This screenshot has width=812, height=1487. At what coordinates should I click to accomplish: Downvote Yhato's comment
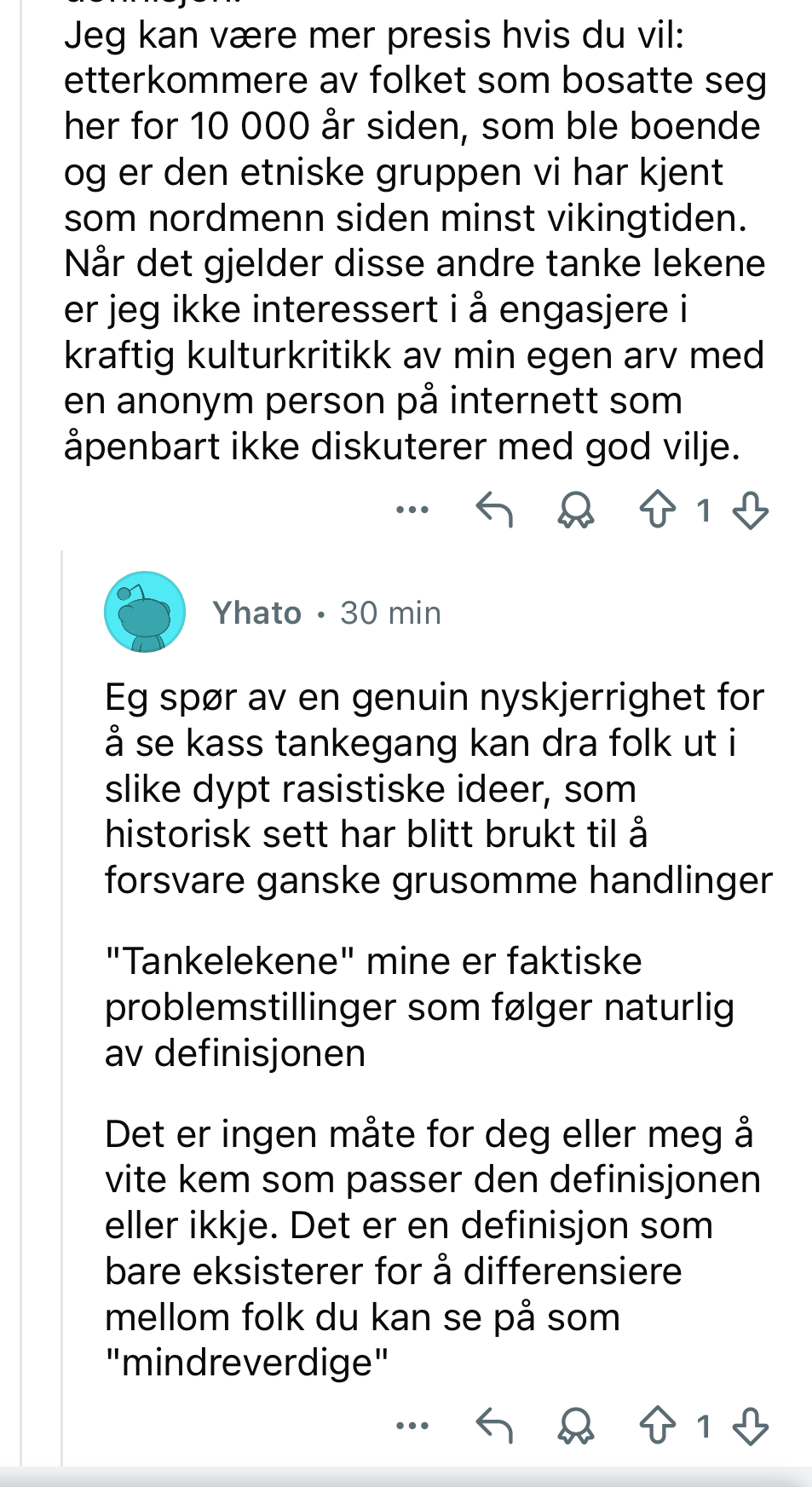751,1426
